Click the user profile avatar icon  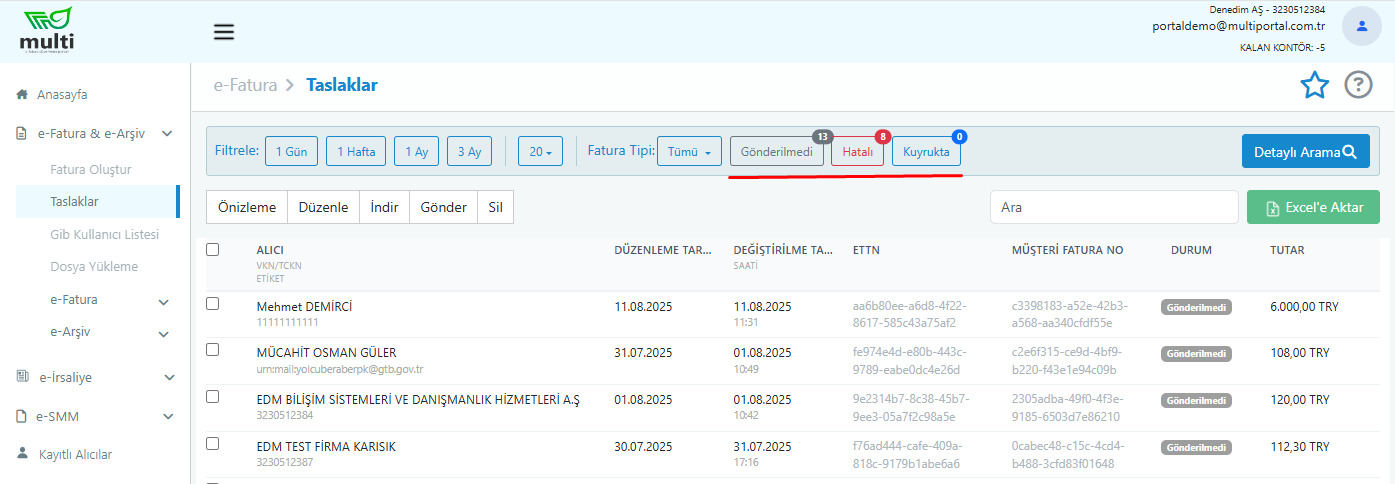[x=1361, y=26]
